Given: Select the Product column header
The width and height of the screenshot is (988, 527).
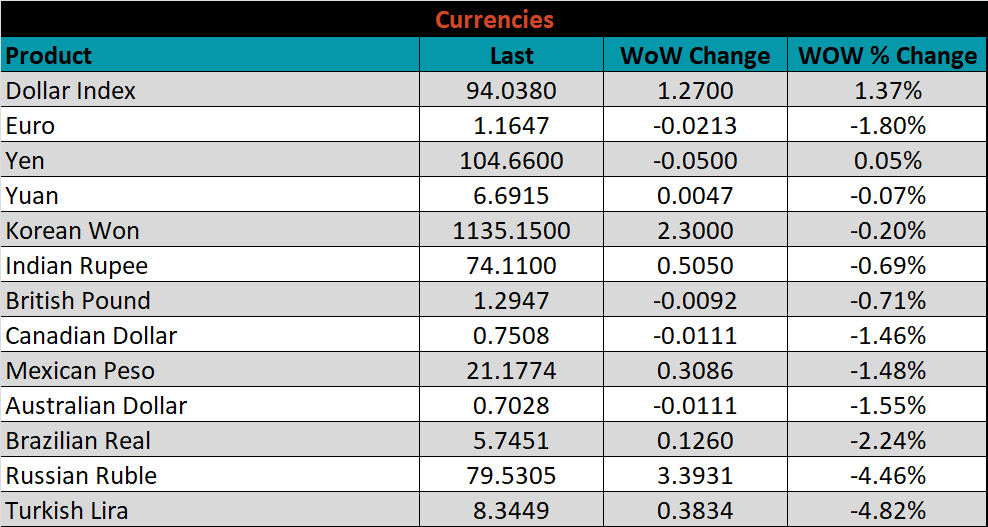Looking at the screenshot, I should 49,55.
